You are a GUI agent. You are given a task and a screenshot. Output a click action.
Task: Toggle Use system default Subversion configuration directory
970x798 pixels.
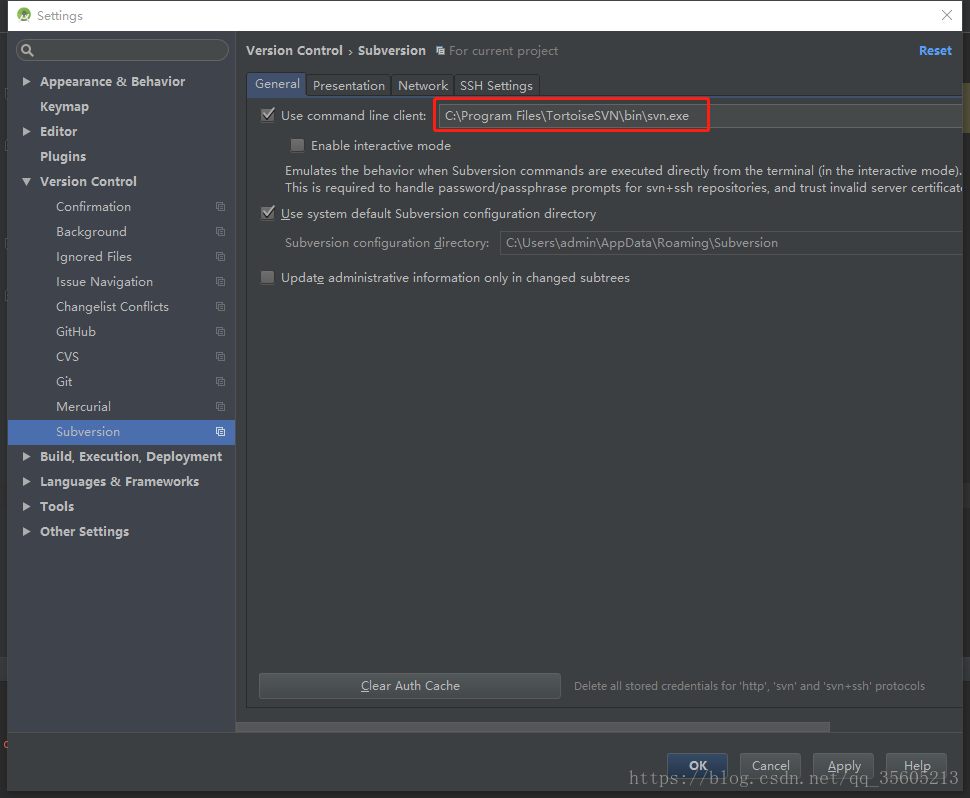(x=268, y=213)
